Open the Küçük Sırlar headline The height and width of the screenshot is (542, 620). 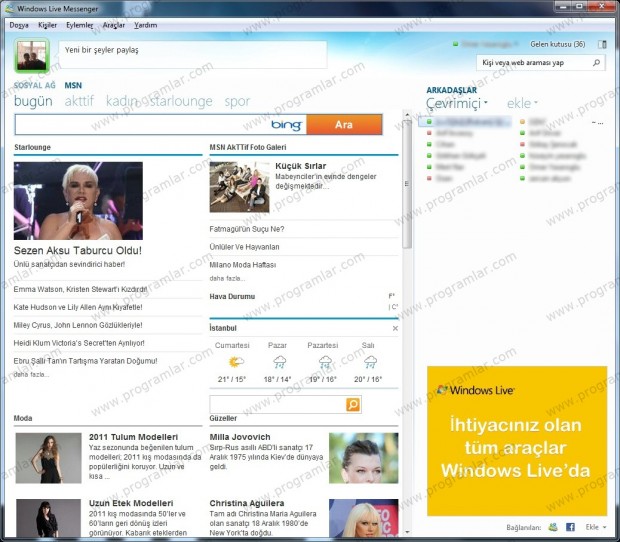click(x=301, y=166)
